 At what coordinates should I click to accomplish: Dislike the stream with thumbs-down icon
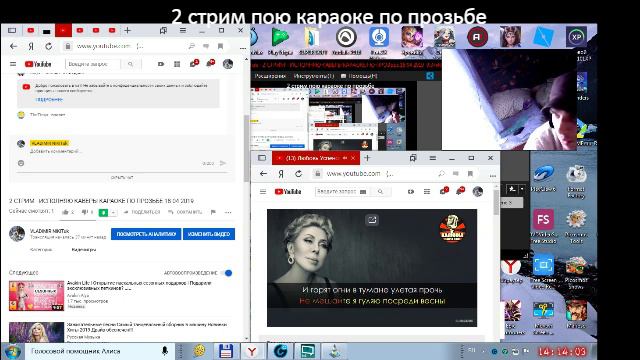click(x=84, y=212)
